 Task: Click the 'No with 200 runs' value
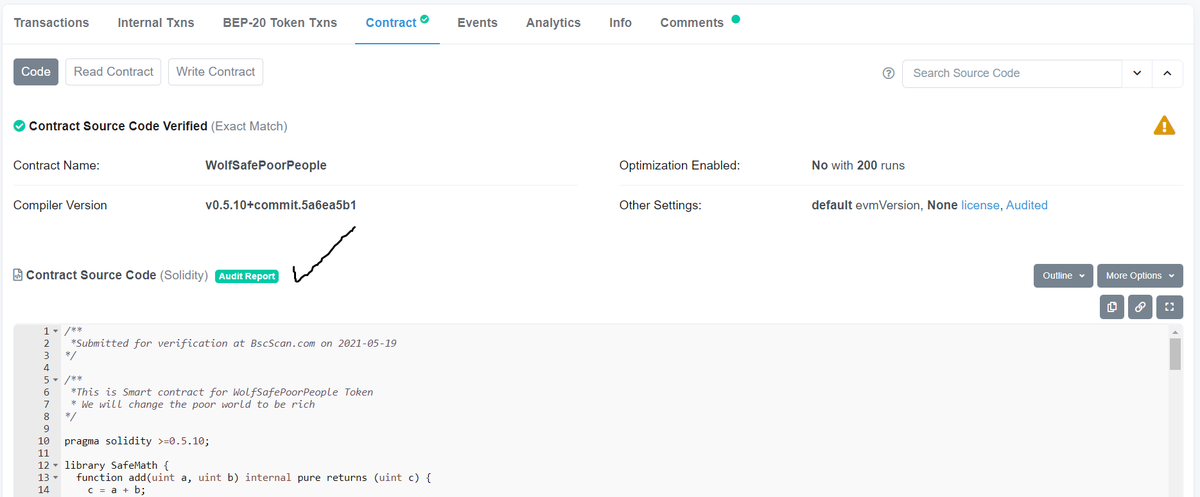858,165
